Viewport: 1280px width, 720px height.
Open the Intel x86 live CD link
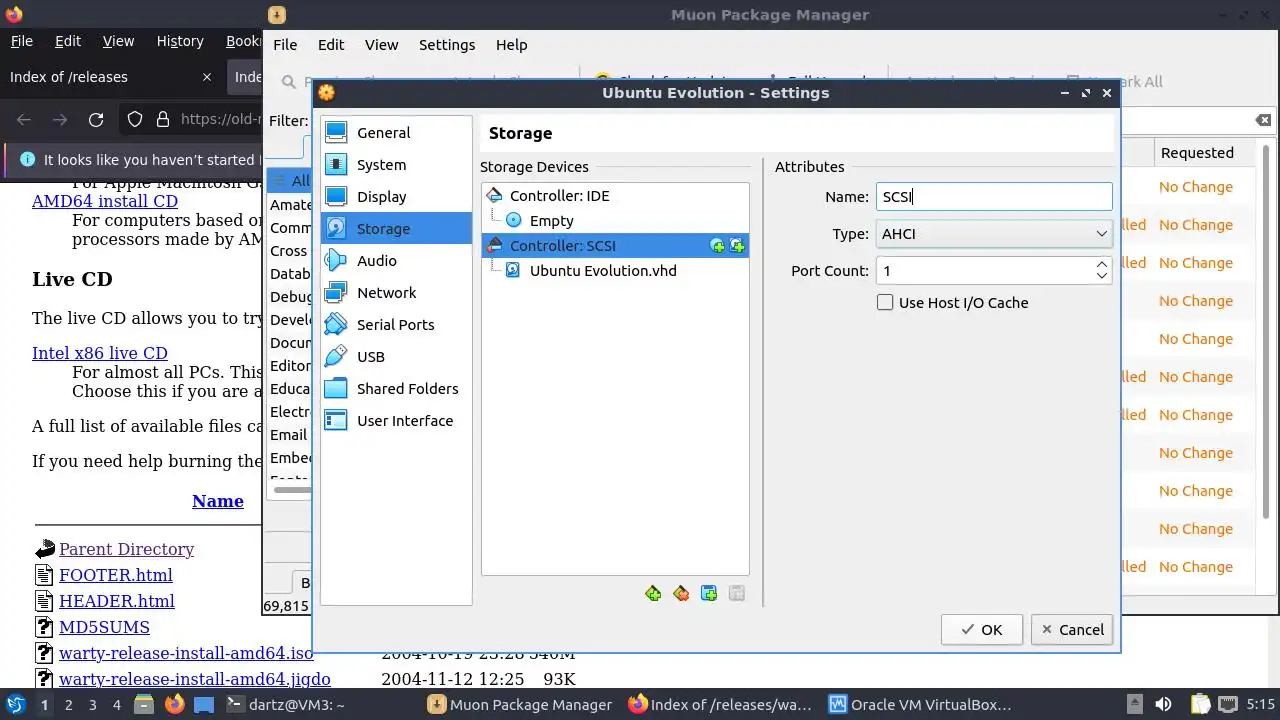(x=100, y=353)
